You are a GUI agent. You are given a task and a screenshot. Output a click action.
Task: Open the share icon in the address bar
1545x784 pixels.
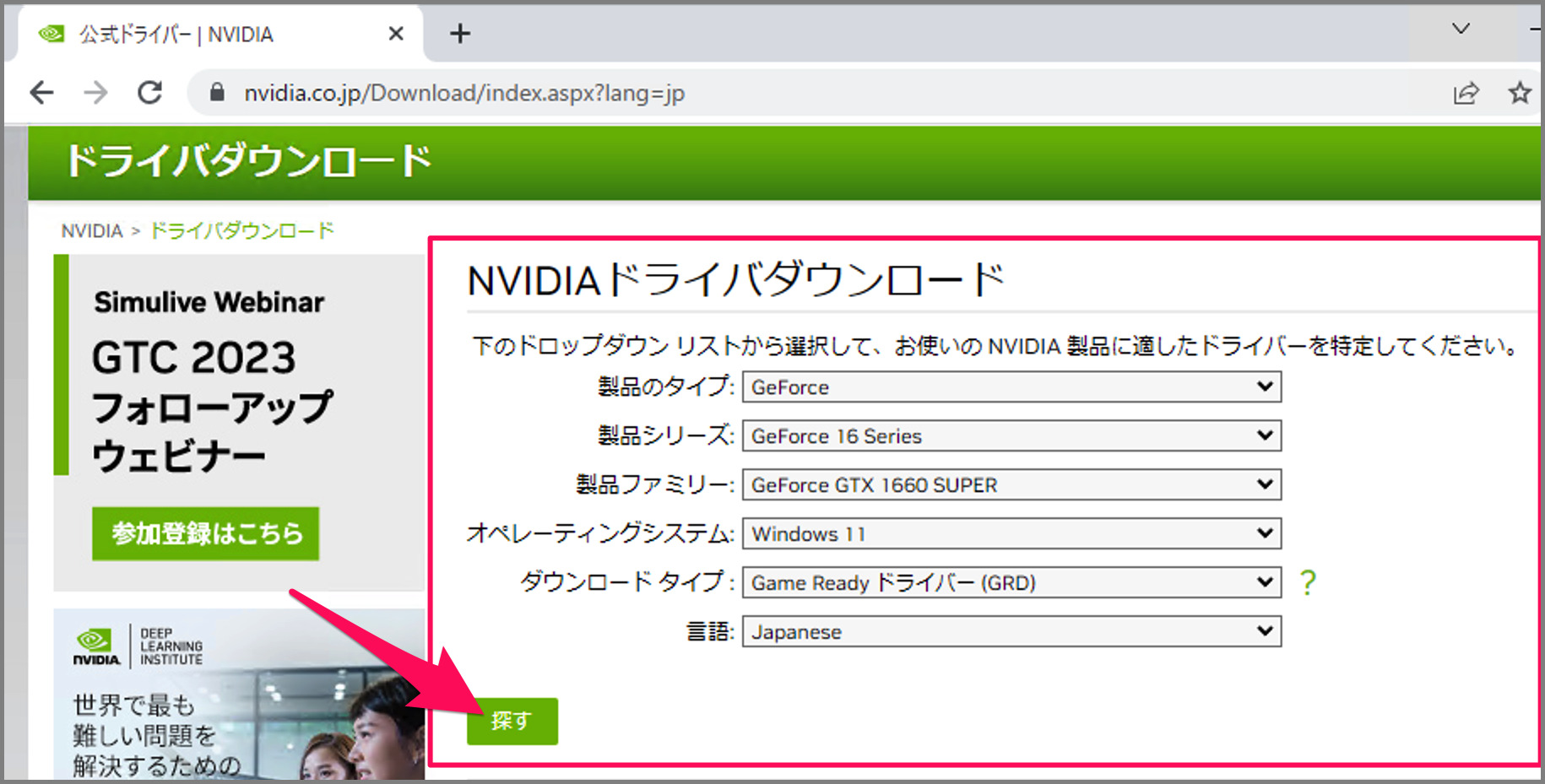1466,93
